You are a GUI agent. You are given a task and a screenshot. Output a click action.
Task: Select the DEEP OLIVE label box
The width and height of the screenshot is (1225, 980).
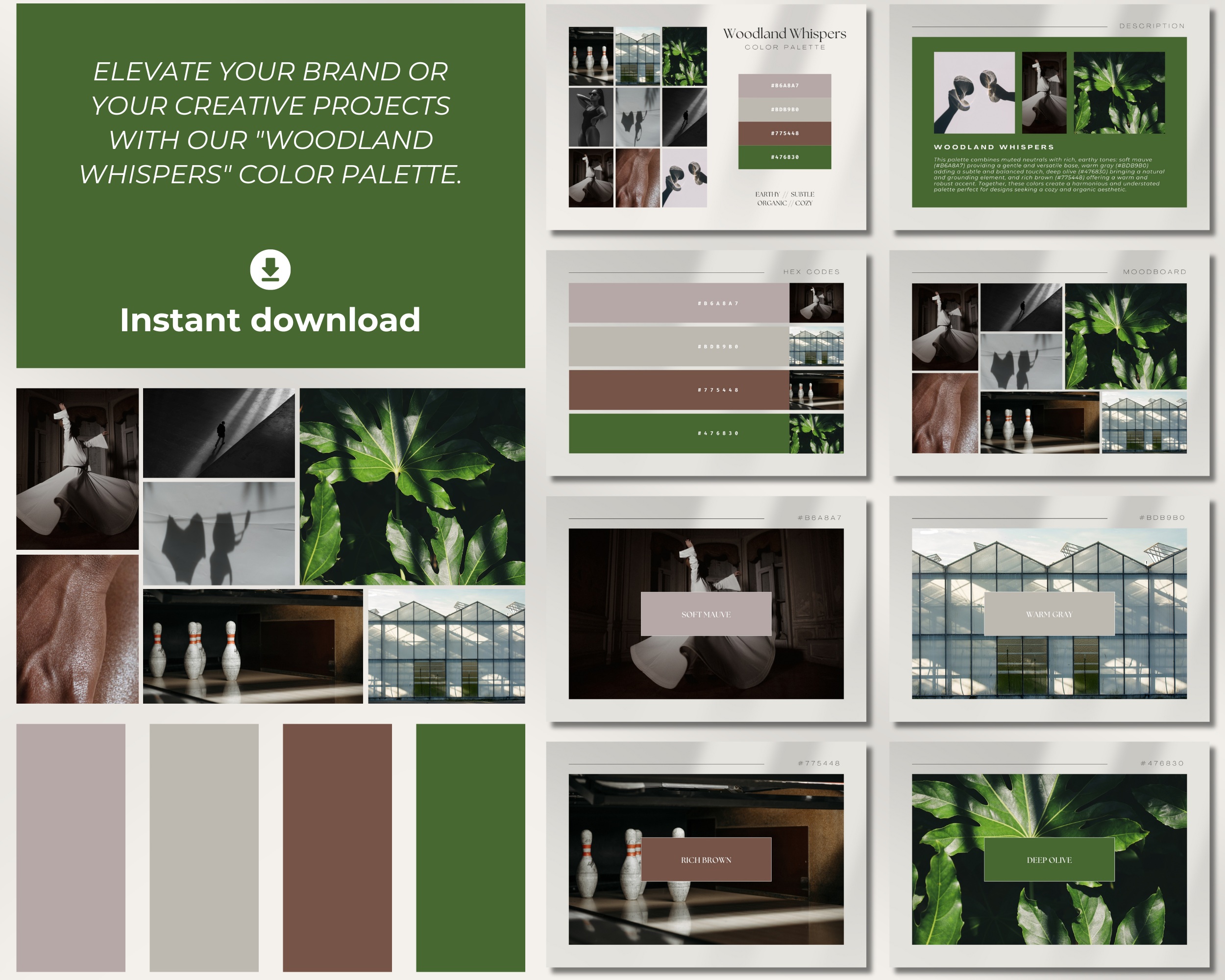(1049, 859)
